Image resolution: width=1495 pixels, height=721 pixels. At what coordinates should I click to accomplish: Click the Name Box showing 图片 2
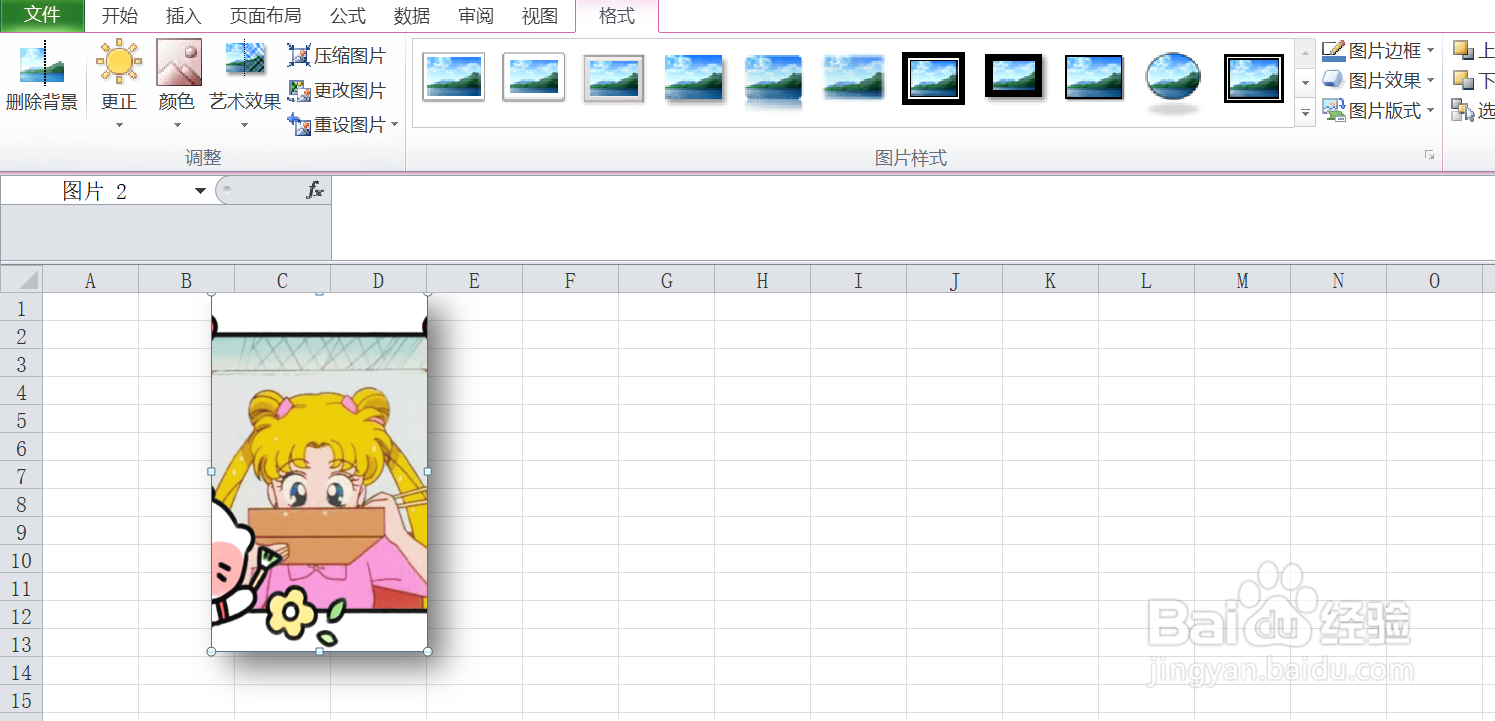coord(95,191)
